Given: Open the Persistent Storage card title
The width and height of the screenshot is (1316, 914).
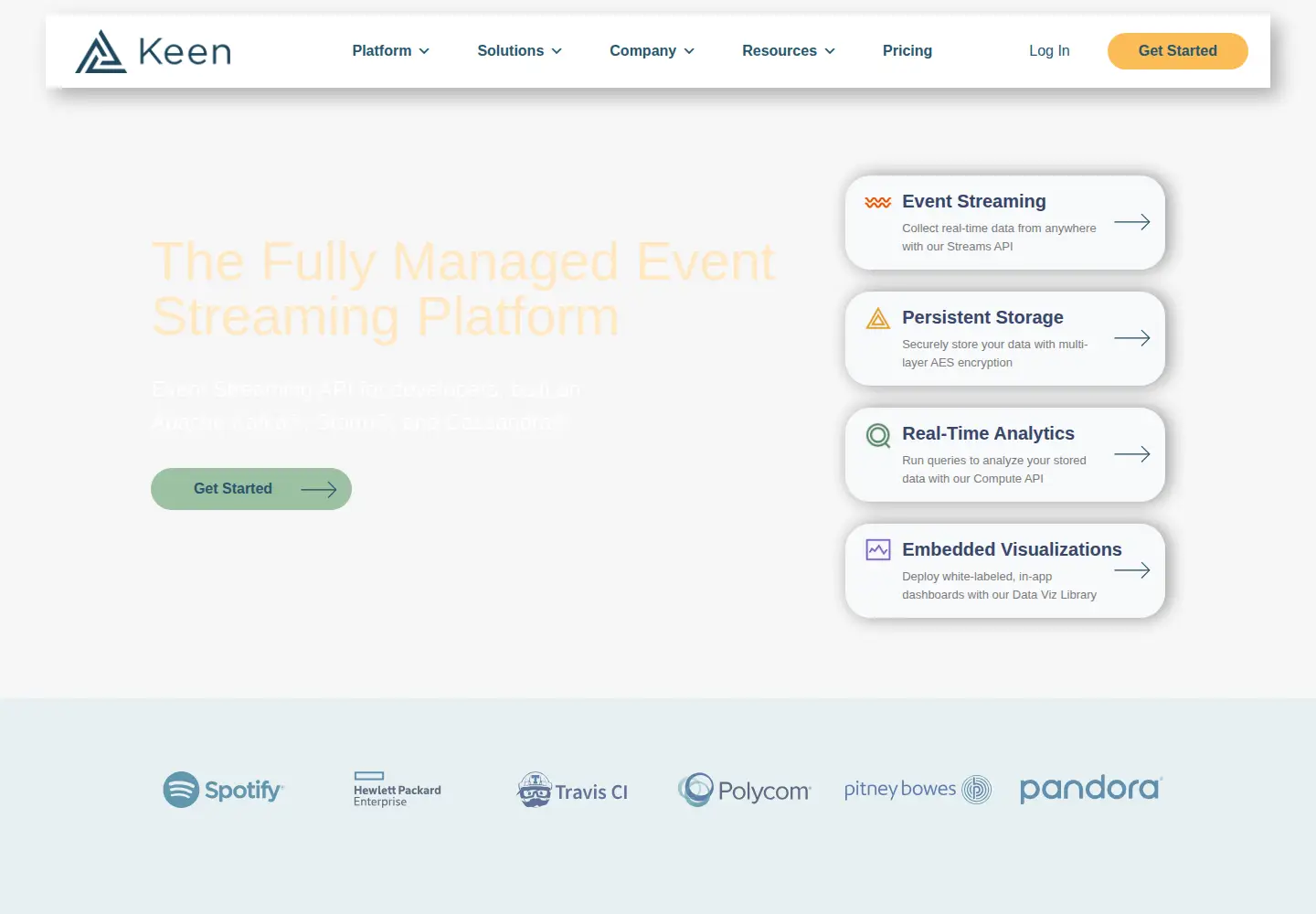Looking at the screenshot, I should pos(983,317).
